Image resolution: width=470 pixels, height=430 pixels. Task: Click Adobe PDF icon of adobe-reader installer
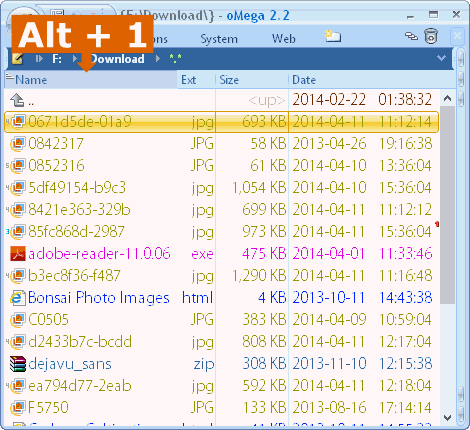pos(18,254)
